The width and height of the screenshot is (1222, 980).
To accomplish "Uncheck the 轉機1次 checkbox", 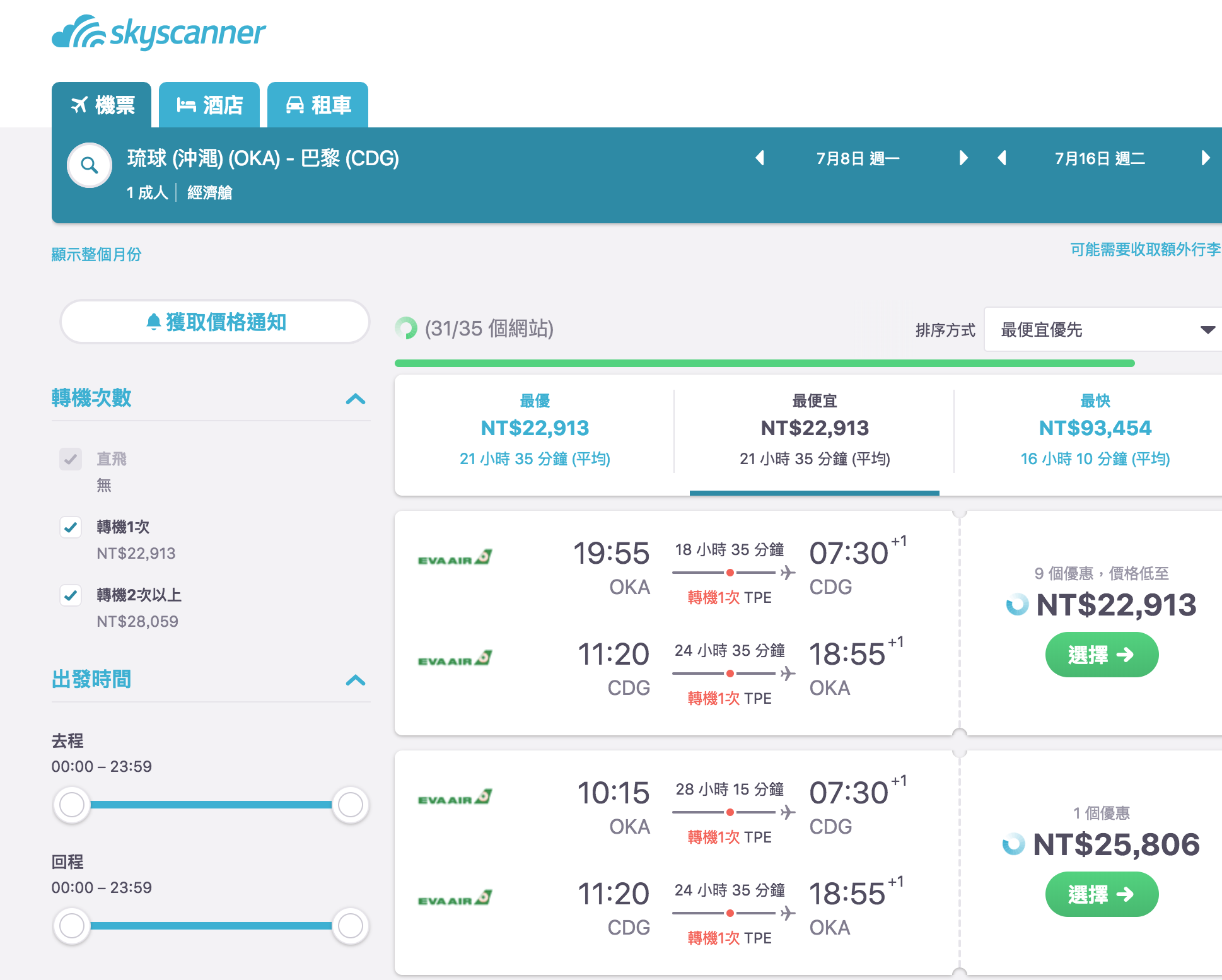I will 71,527.
